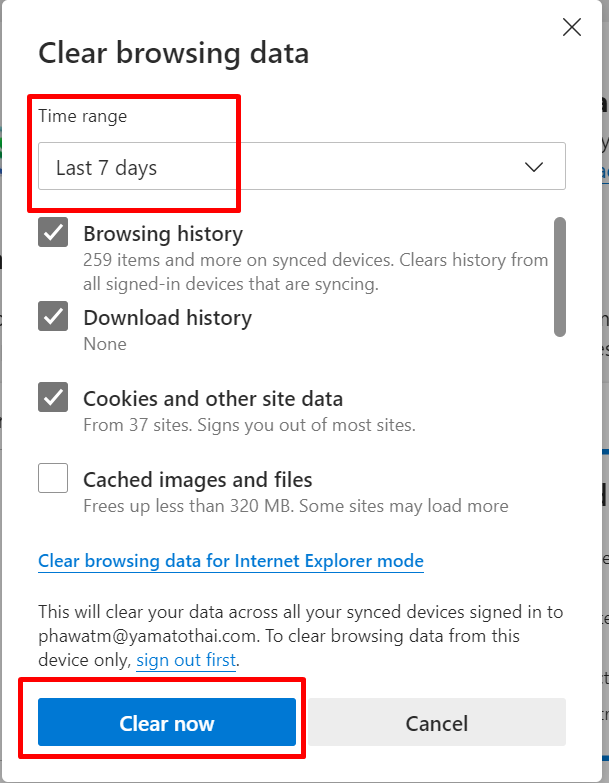Click the '259 items' history description text
Screen dimensions: 609x783
315,272
